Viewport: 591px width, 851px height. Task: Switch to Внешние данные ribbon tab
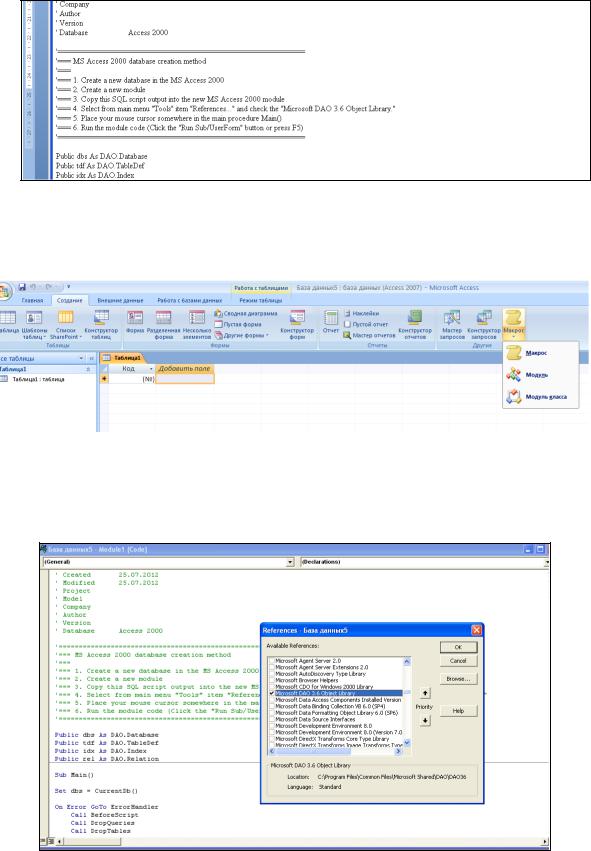coord(120,300)
